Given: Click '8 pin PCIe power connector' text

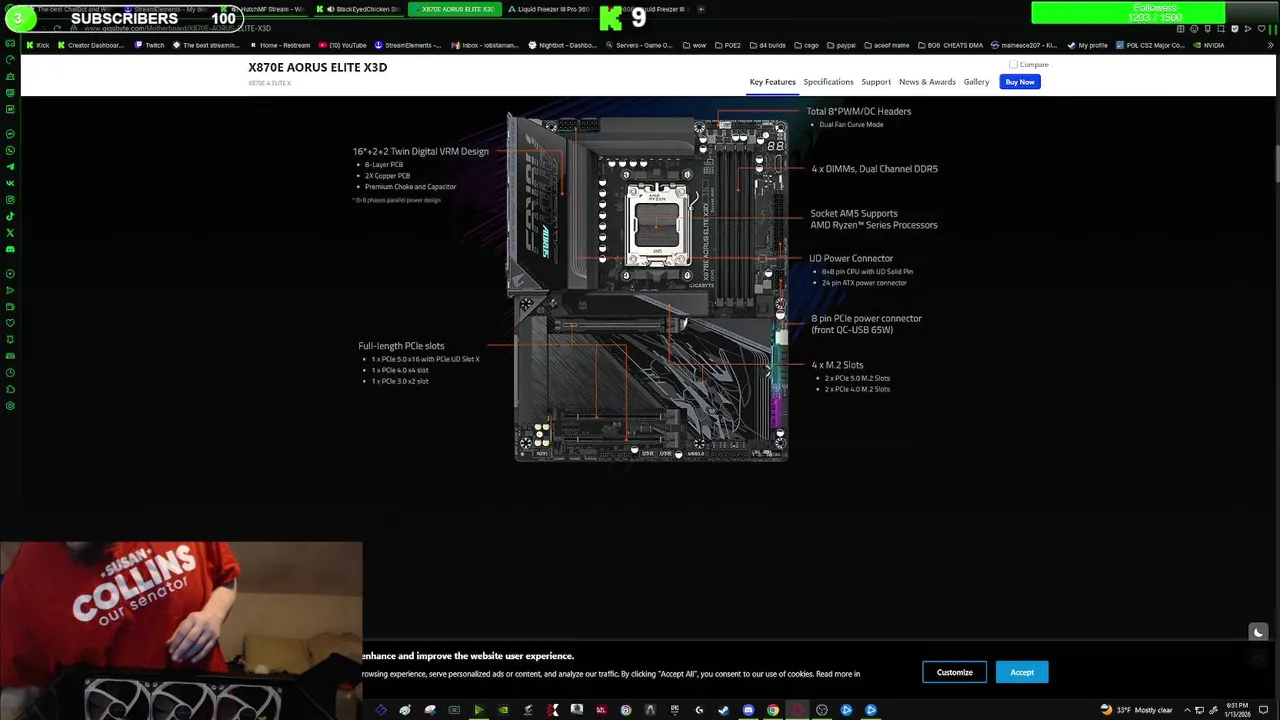Looking at the screenshot, I should [866, 318].
